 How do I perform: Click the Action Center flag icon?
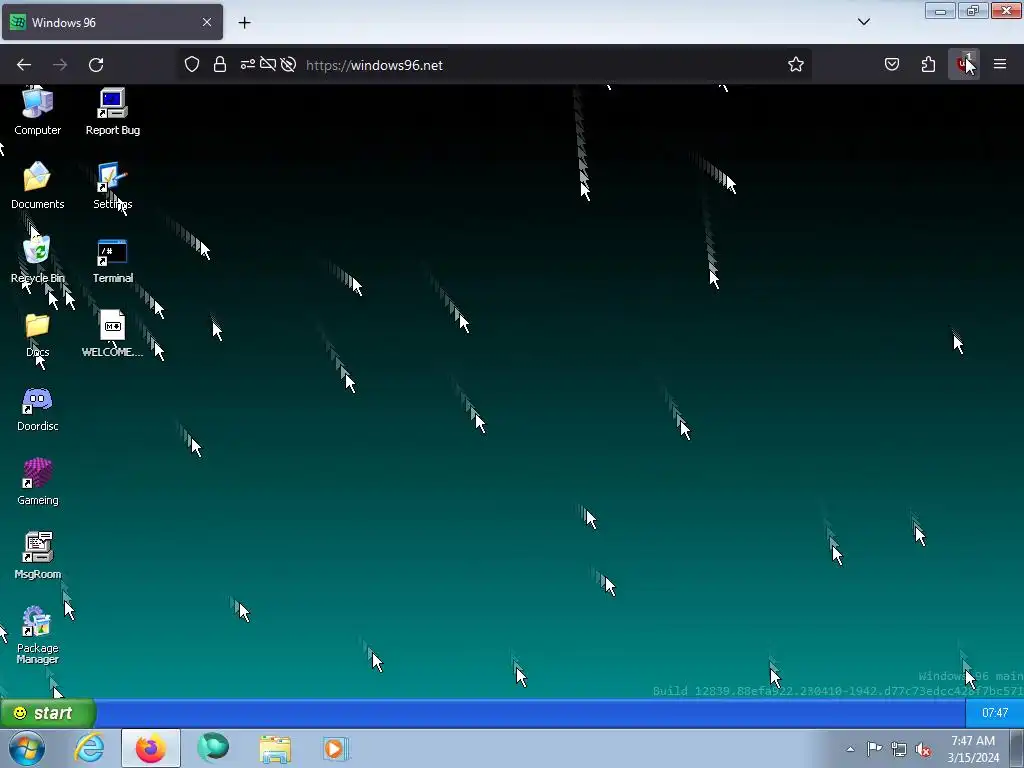pos(874,748)
